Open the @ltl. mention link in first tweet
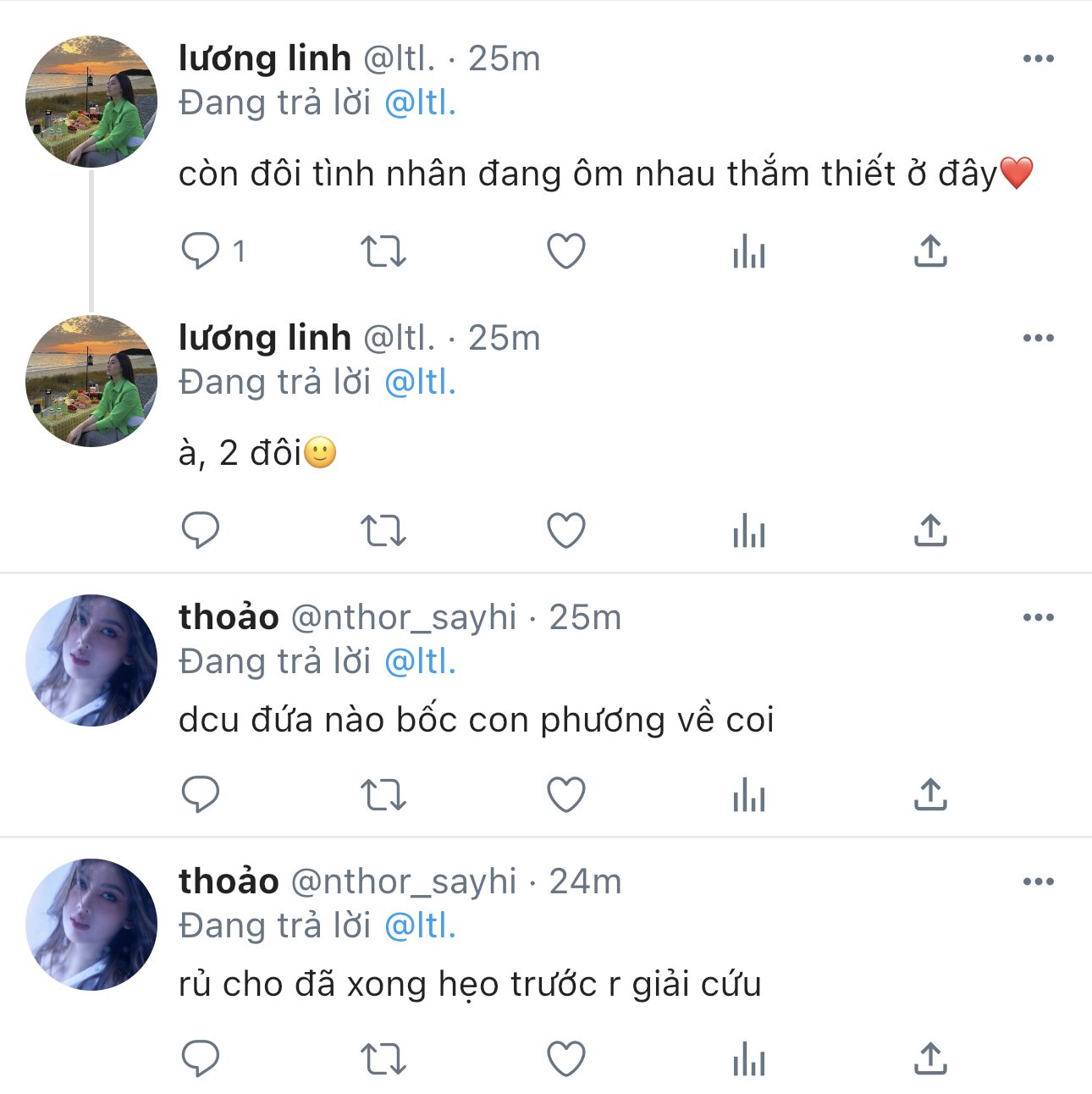1092x1094 pixels. pyautogui.click(x=420, y=103)
